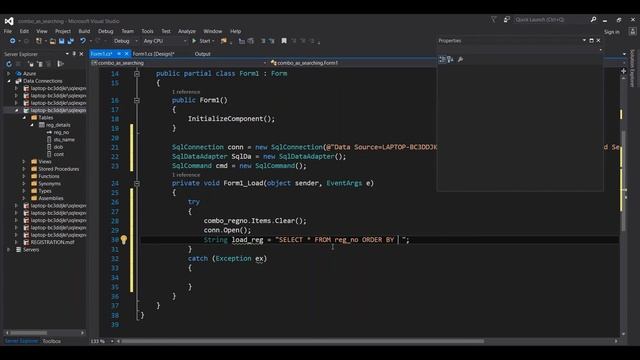
Task: Close the Form1.cs tab
Action: [127, 54]
